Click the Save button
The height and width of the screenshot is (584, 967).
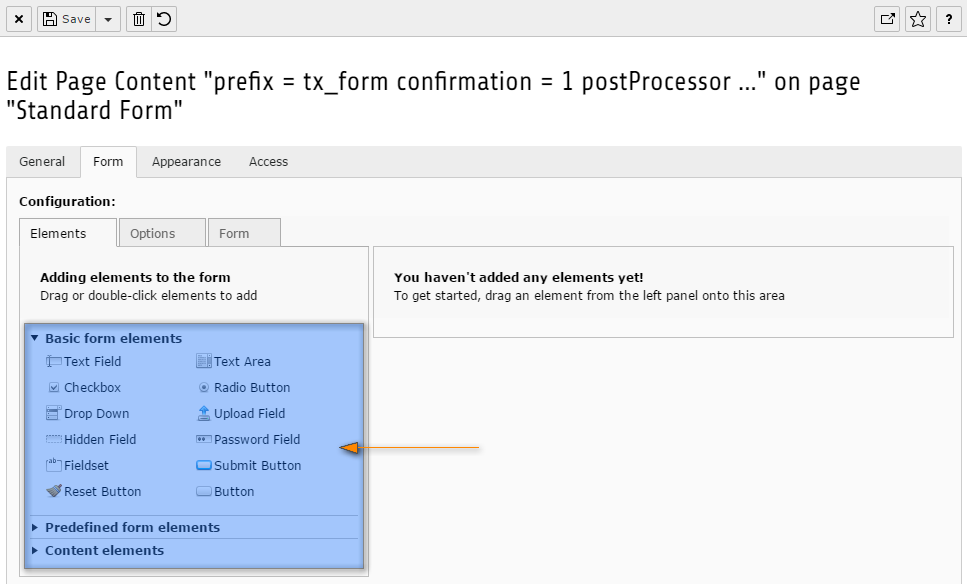tap(67, 19)
